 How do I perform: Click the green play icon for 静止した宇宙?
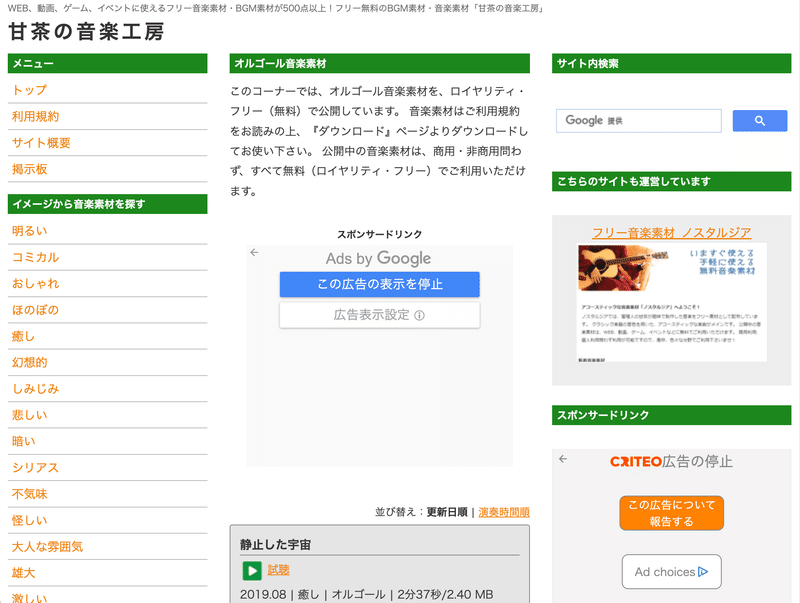252,571
